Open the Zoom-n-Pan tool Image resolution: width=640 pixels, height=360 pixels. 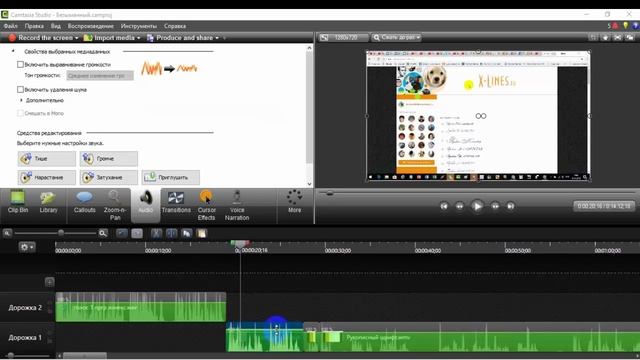[x=115, y=205]
